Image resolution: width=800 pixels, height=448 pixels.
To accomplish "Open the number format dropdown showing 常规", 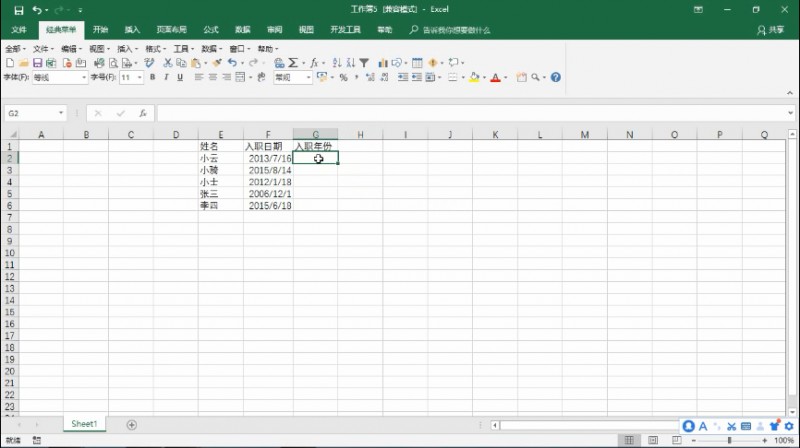I will 308,78.
